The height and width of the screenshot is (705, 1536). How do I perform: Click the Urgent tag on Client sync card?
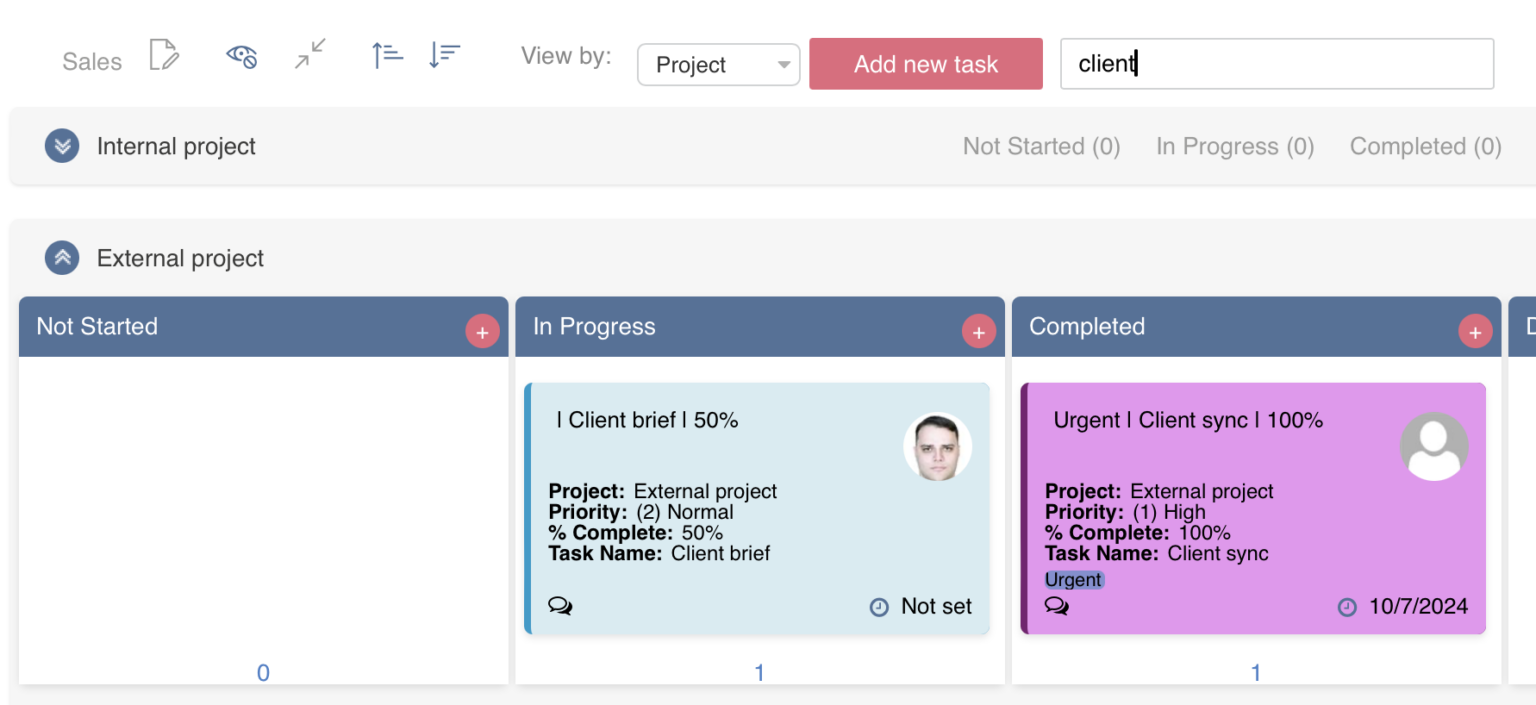pos(1073,580)
